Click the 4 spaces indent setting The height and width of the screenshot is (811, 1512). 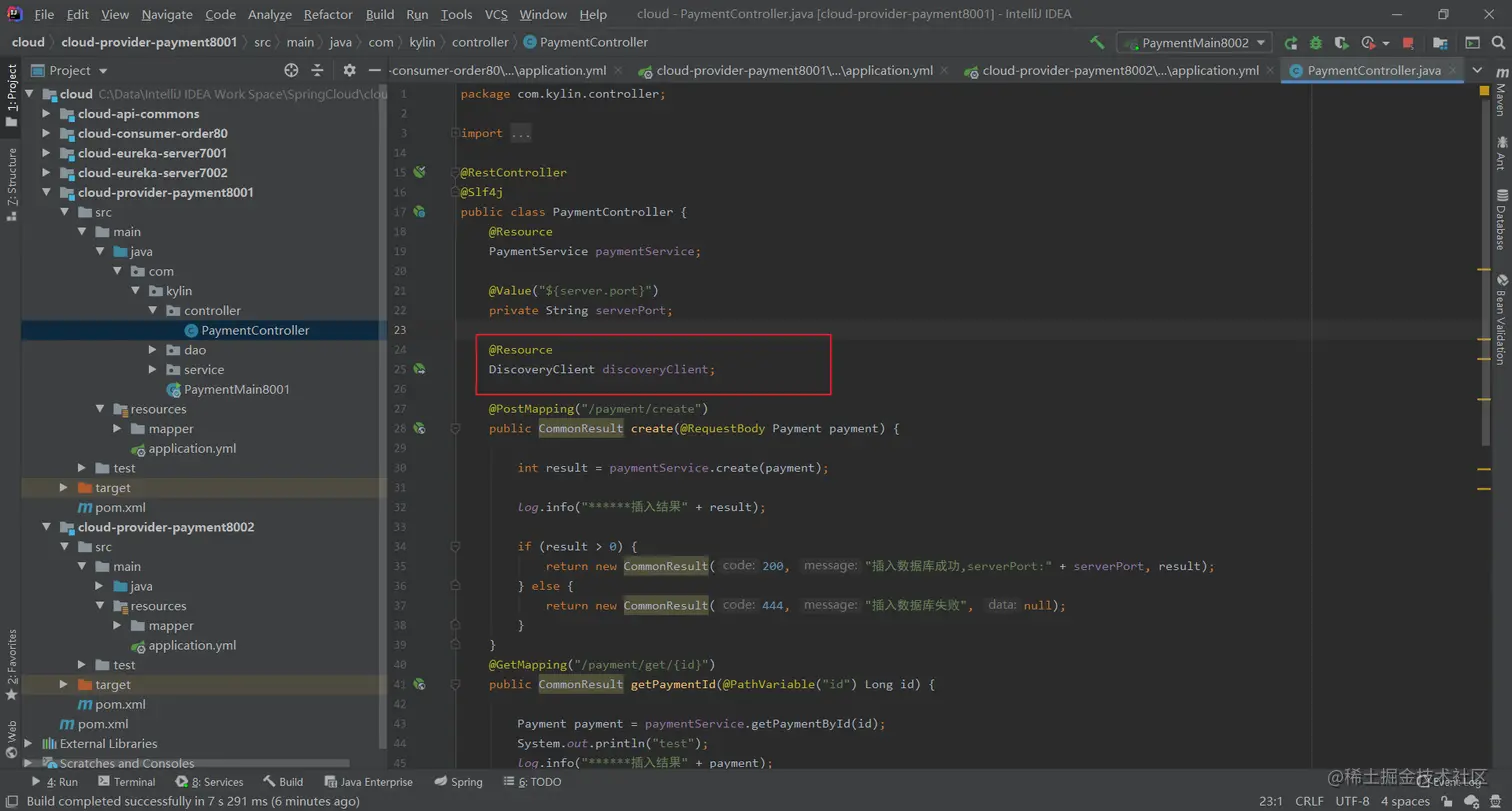pos(1405,801)
